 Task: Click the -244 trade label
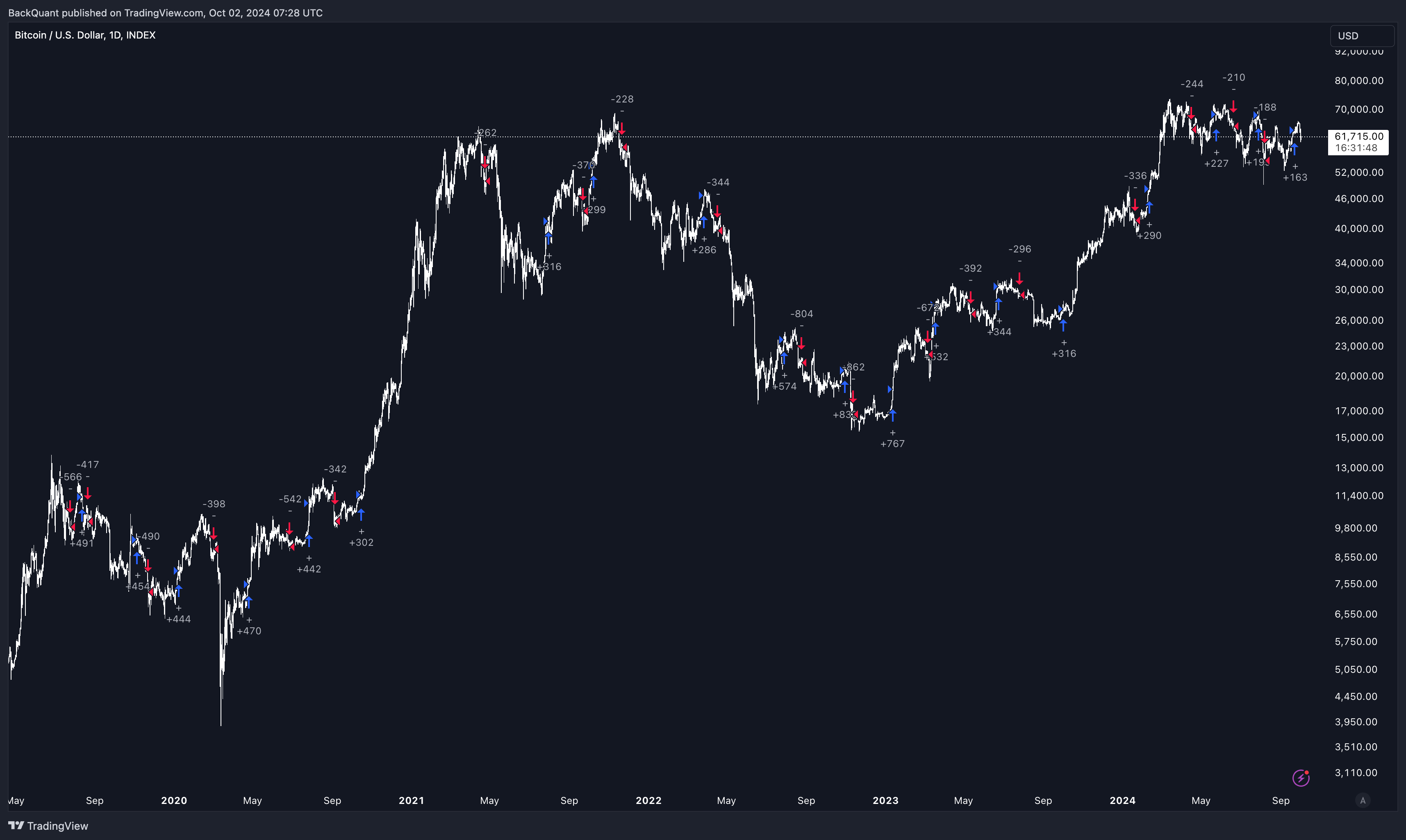coord(1192,84)
